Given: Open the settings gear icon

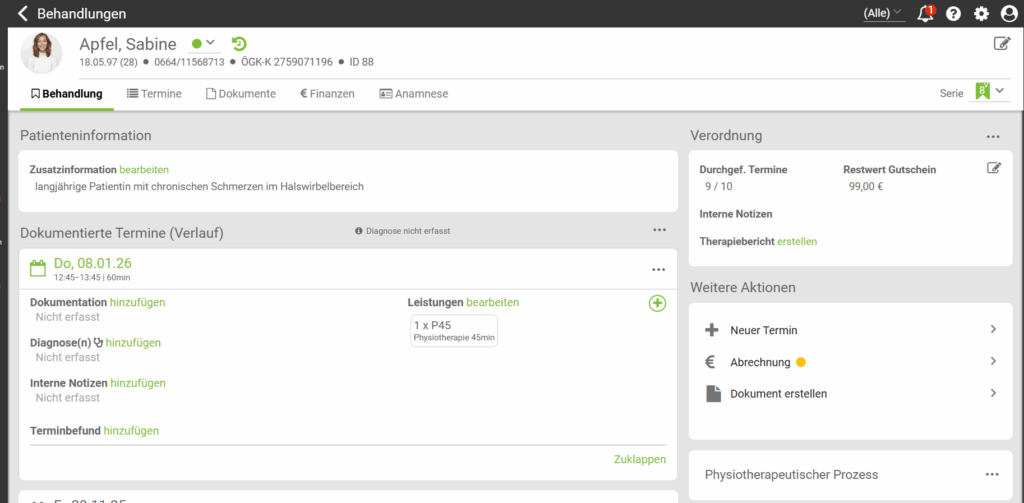Looking at the screenshot, I should pyautogui.click(x=981, y=14).
